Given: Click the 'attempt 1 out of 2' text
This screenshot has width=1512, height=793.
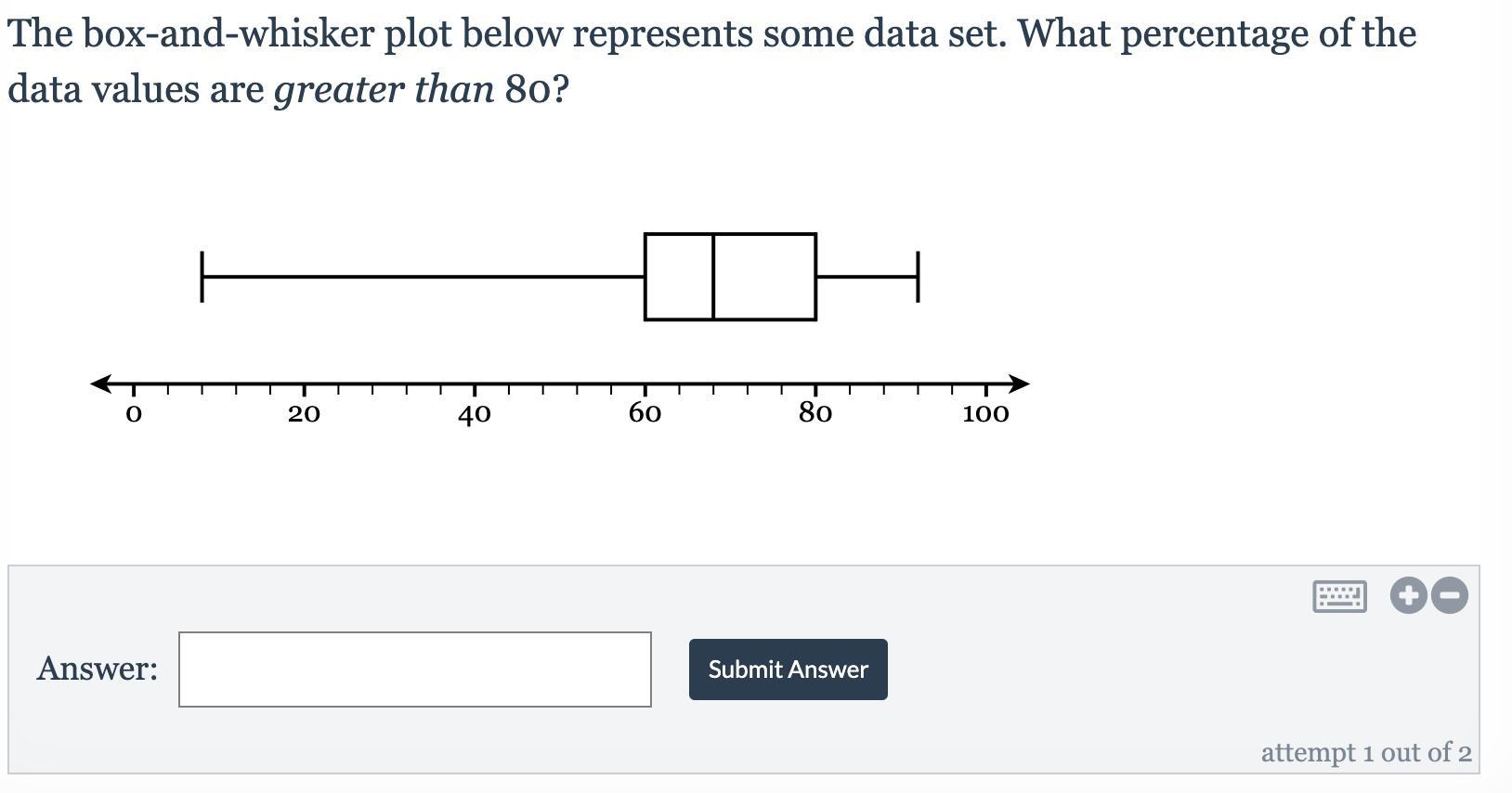Looking at the screenshot, I should point(1365,752).
